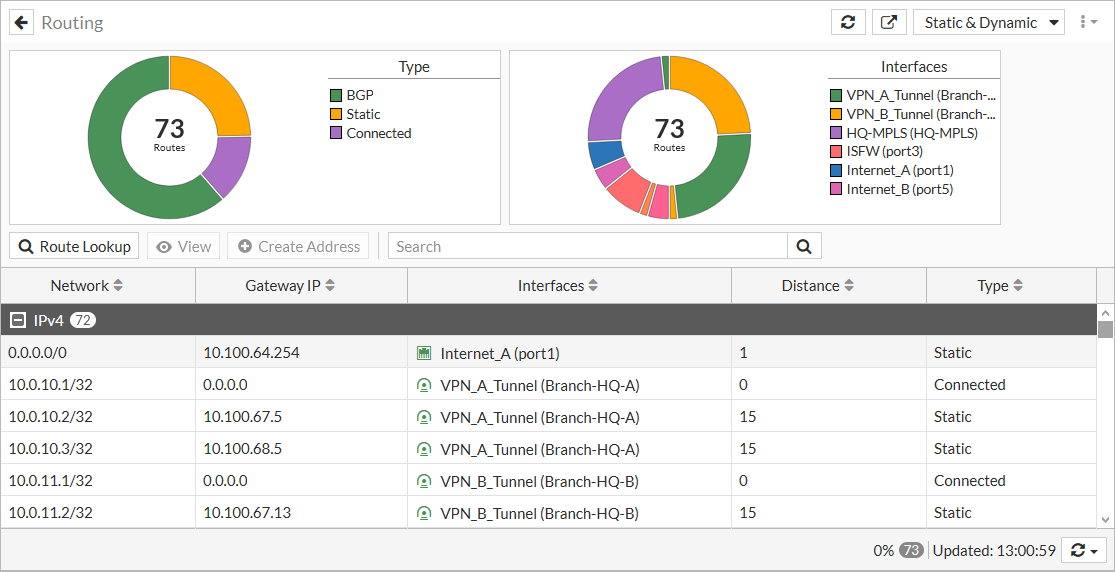
Task: Focus the Search input field
Action: [x=588, y=246]
